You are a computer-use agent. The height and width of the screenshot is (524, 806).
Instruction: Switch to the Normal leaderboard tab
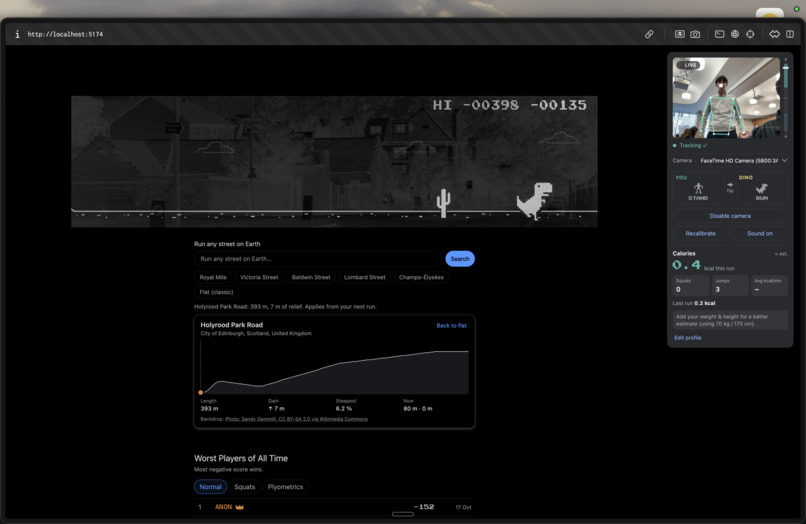pyautogui.click(x=210, y=486)
